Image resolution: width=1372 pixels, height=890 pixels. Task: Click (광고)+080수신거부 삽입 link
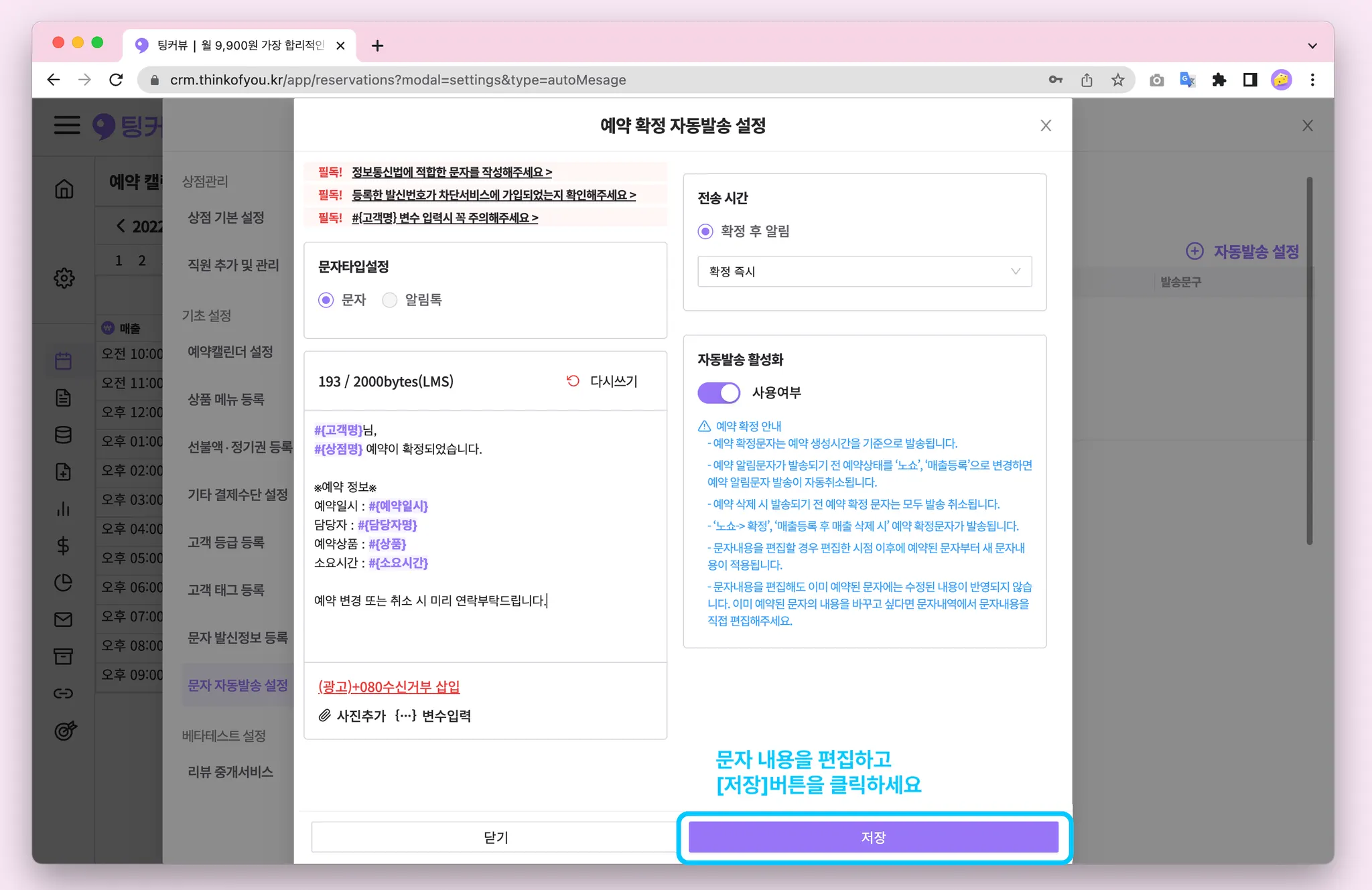[x=389, y=686]
